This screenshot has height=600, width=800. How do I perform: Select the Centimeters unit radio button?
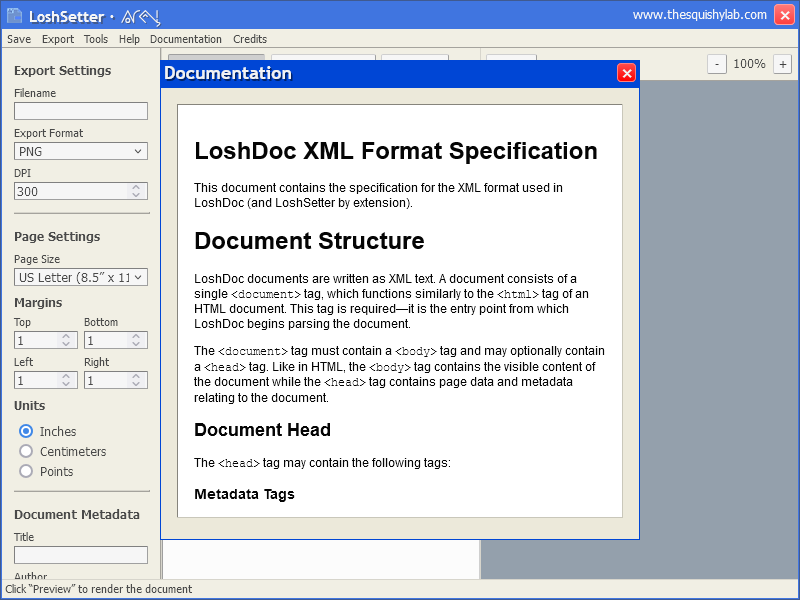pos(26,451)
